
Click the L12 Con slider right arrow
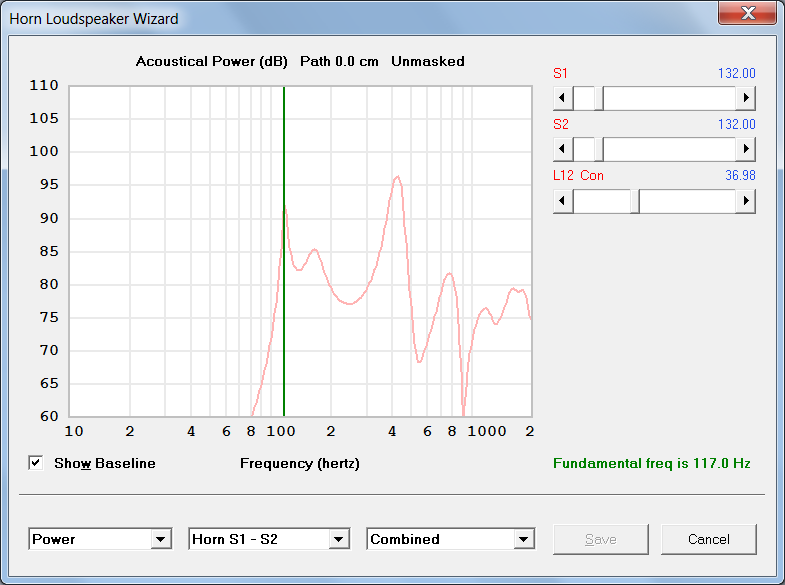(x=745, y=201)
